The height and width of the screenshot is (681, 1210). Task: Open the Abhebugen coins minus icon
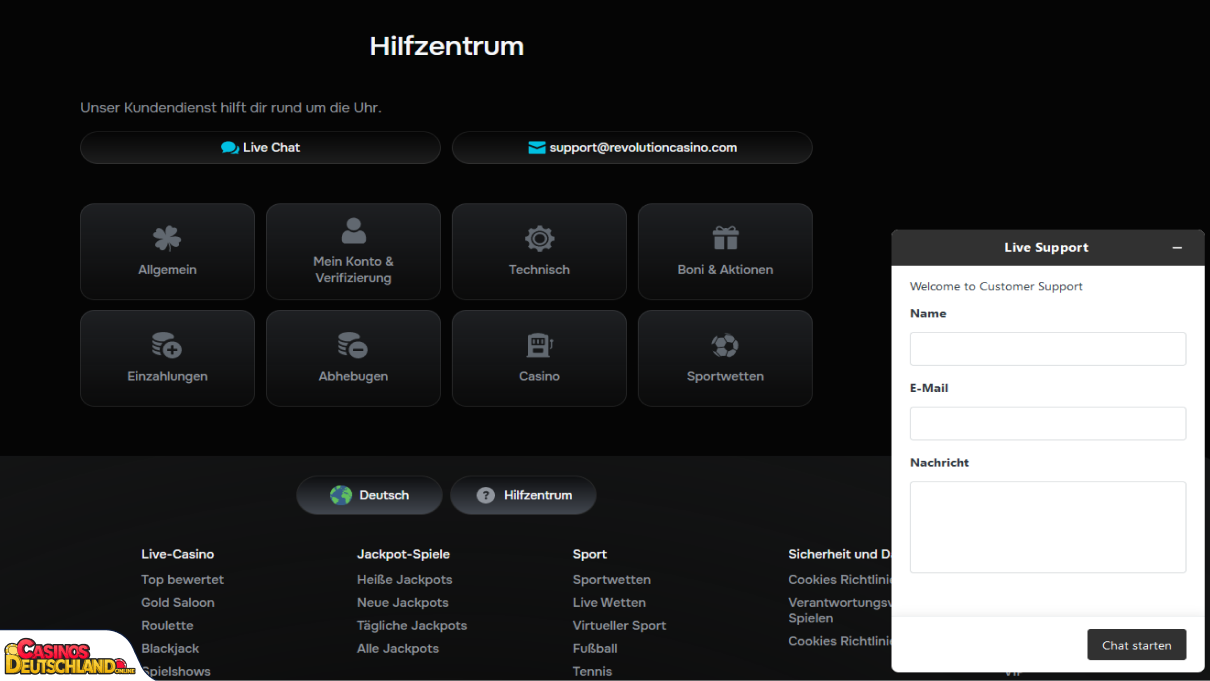click(353, 345)
